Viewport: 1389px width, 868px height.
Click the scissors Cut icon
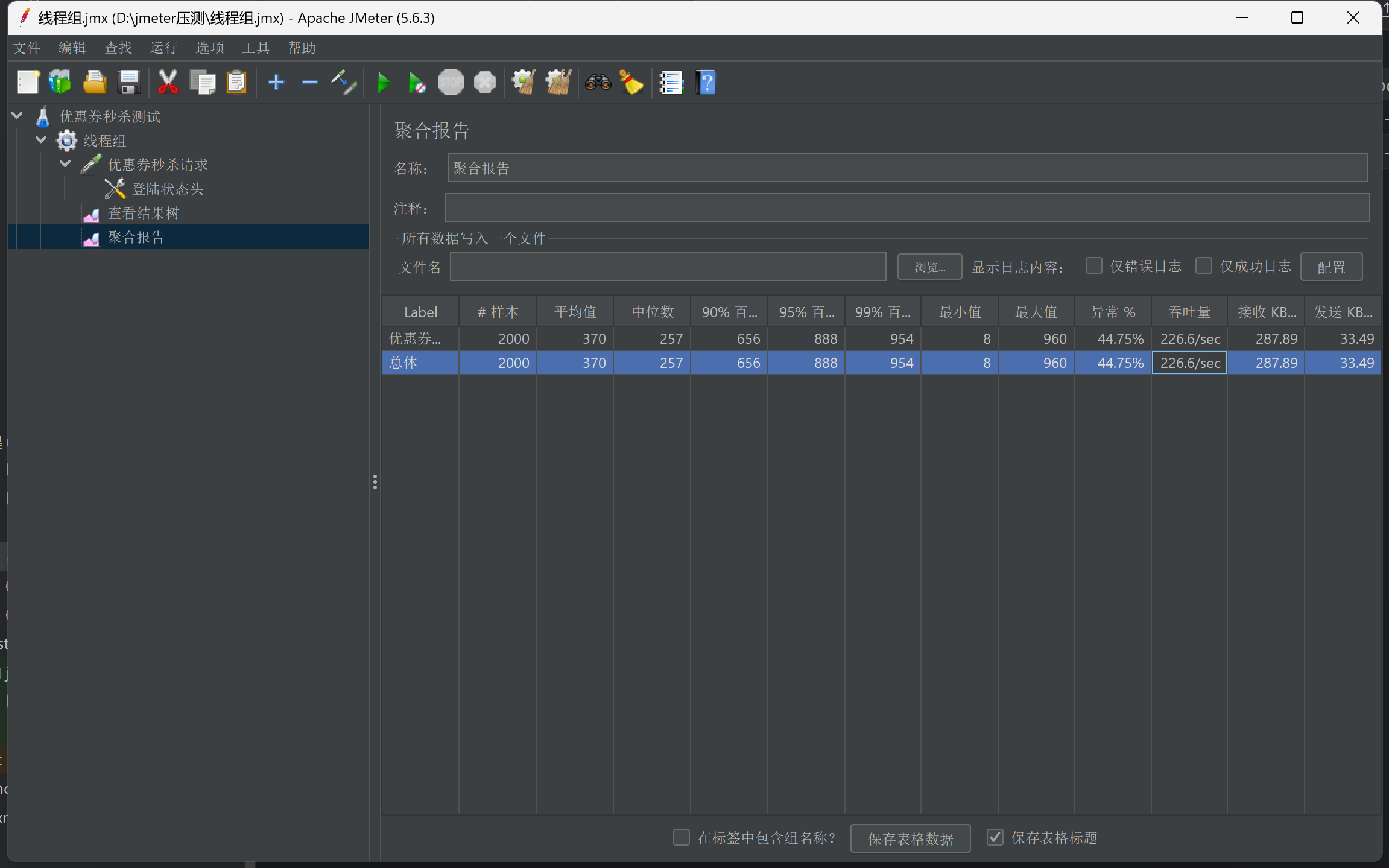[168, 83]
